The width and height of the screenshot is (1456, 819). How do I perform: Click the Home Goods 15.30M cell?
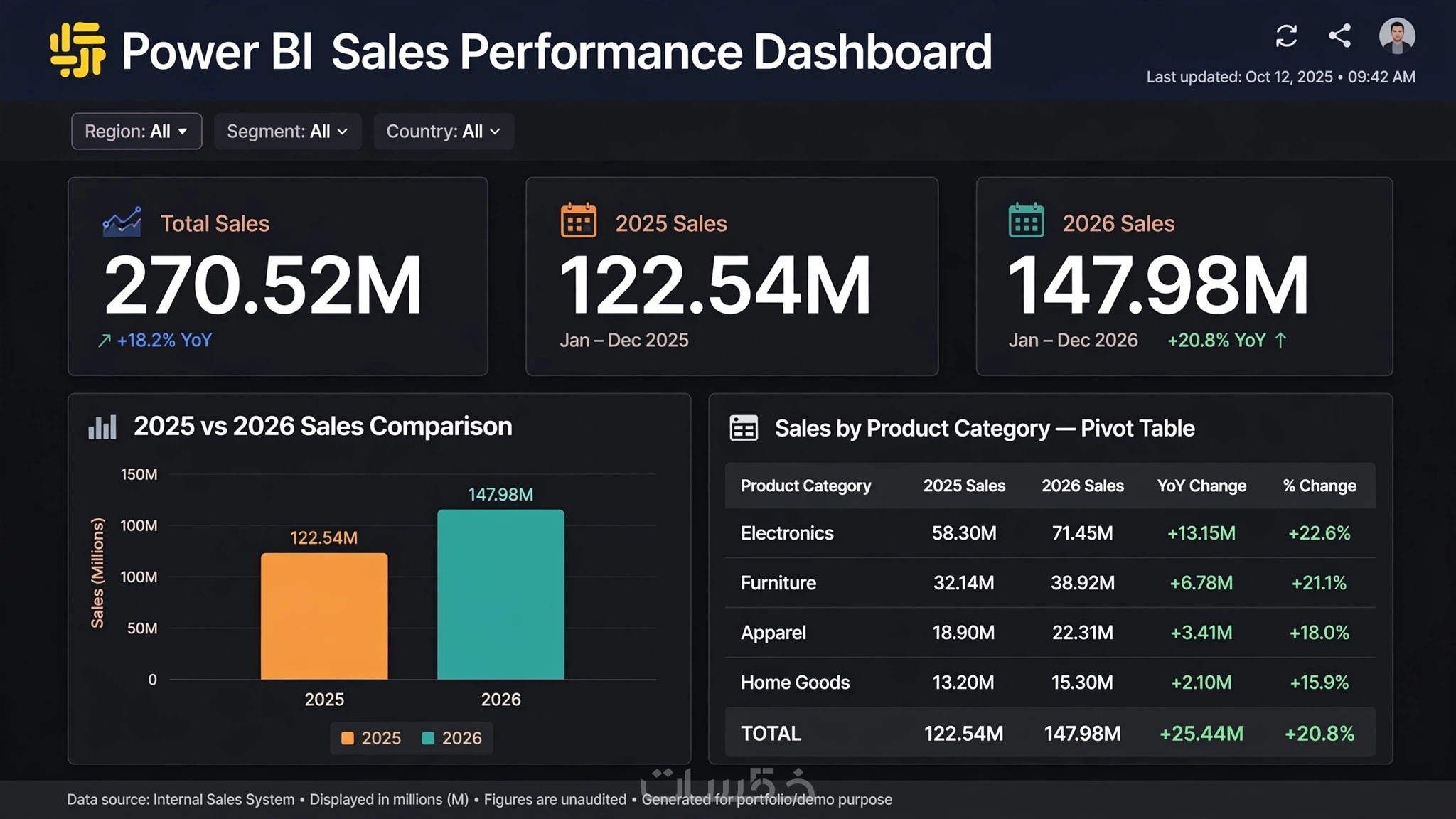pyautogui.click(x=1082, y=682)
